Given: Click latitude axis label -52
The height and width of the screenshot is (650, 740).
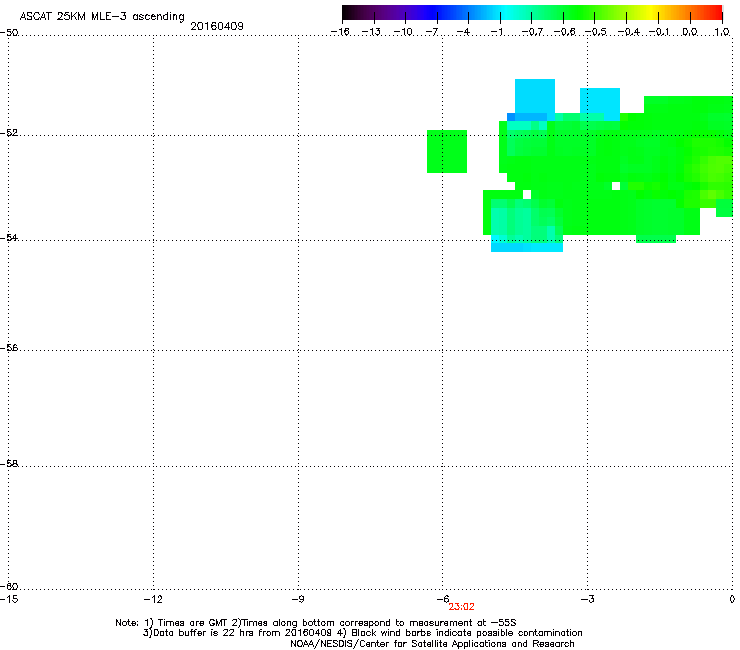Looking at the screenshot, I should (9, 133).
